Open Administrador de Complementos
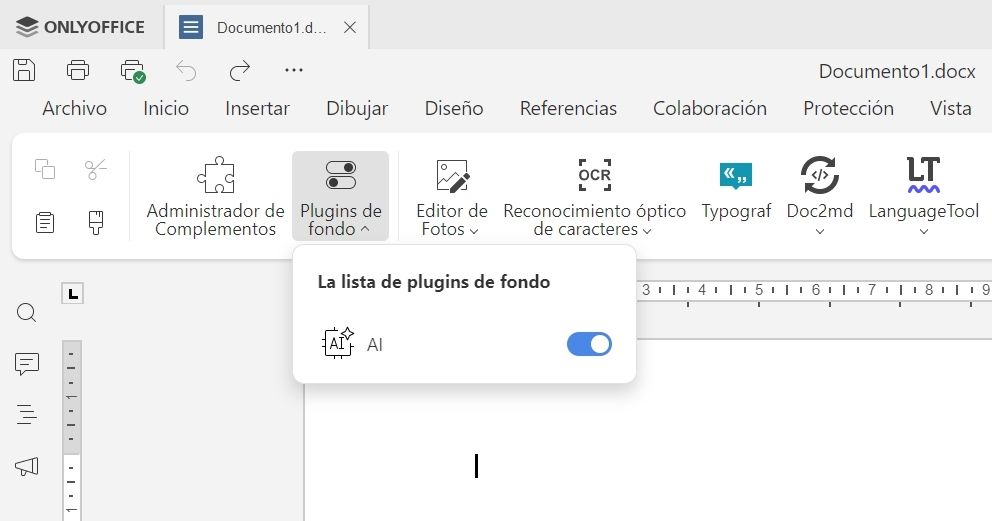 [215, 196]
